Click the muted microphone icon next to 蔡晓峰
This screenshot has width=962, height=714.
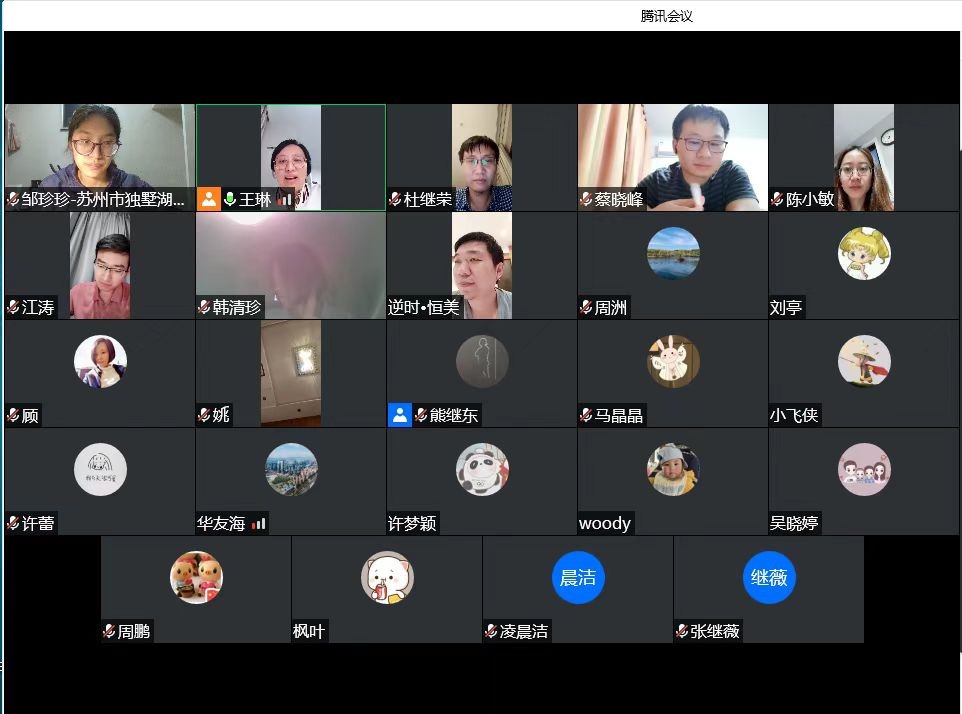[x=586, y=200]
